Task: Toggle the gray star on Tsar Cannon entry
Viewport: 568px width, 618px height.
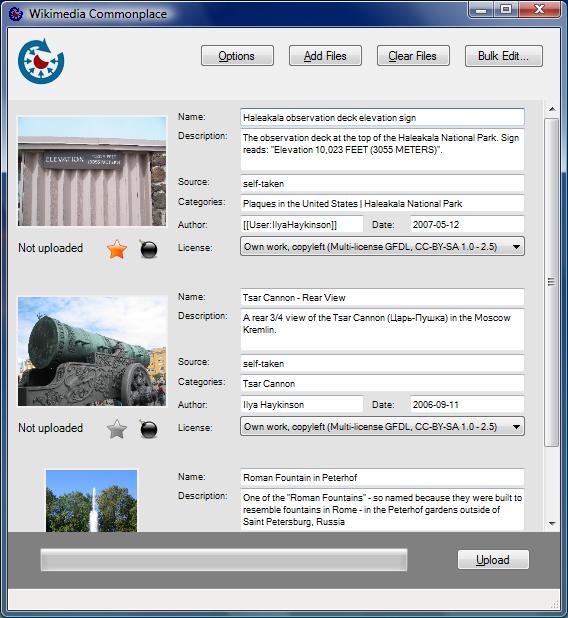Action: point(117,429)
